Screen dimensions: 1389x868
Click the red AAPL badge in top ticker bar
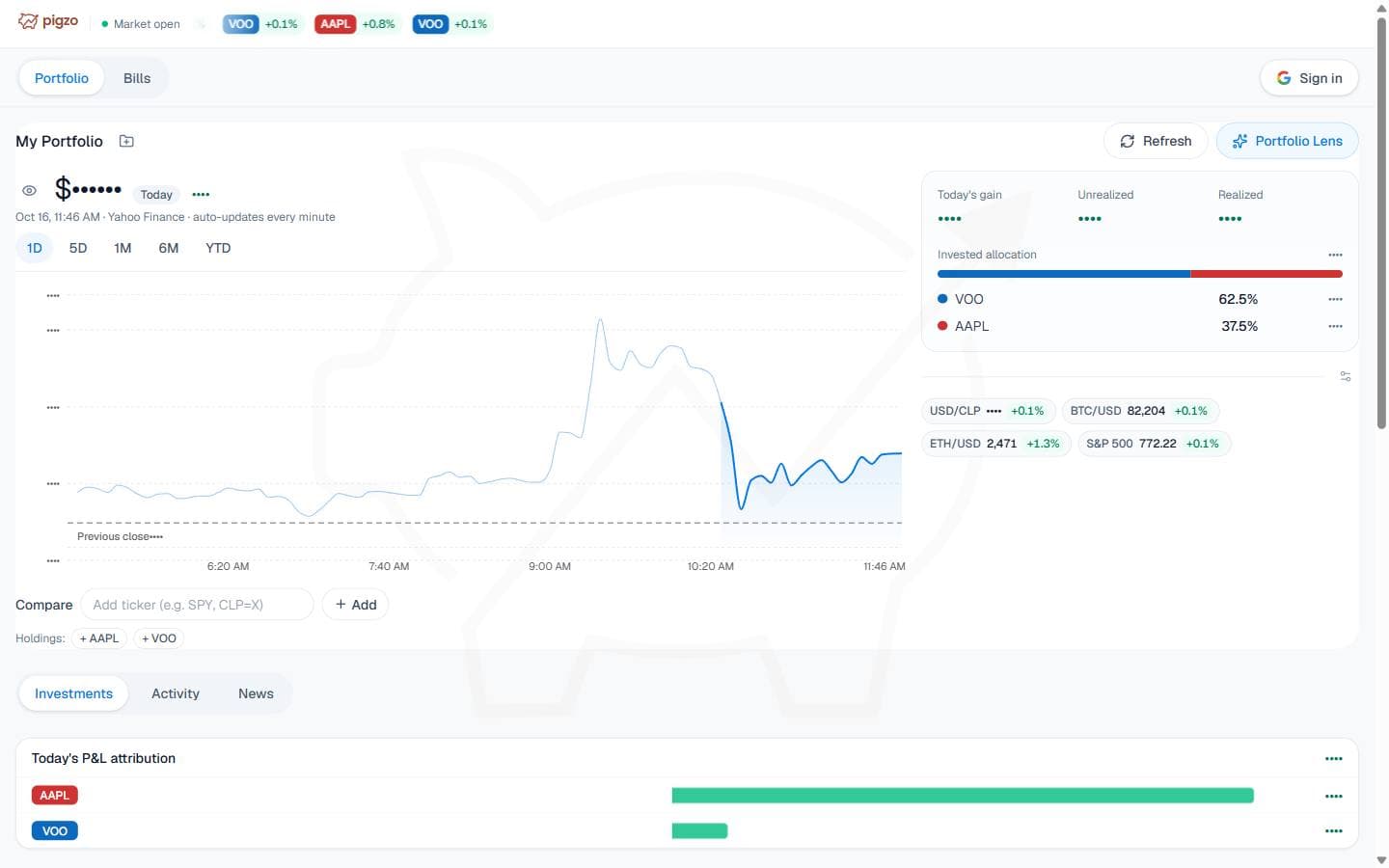[336, 24]
